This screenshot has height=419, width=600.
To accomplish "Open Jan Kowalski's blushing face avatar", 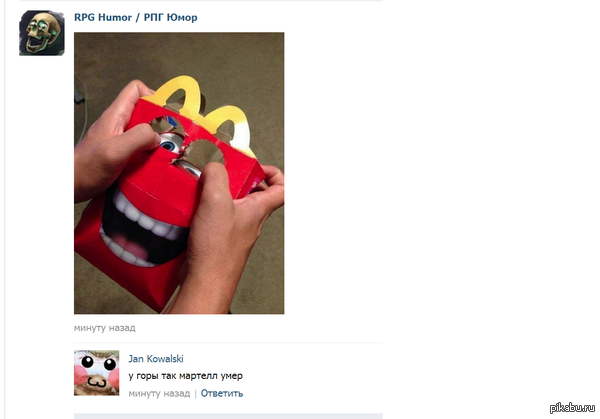I will [x=96, y=373].
